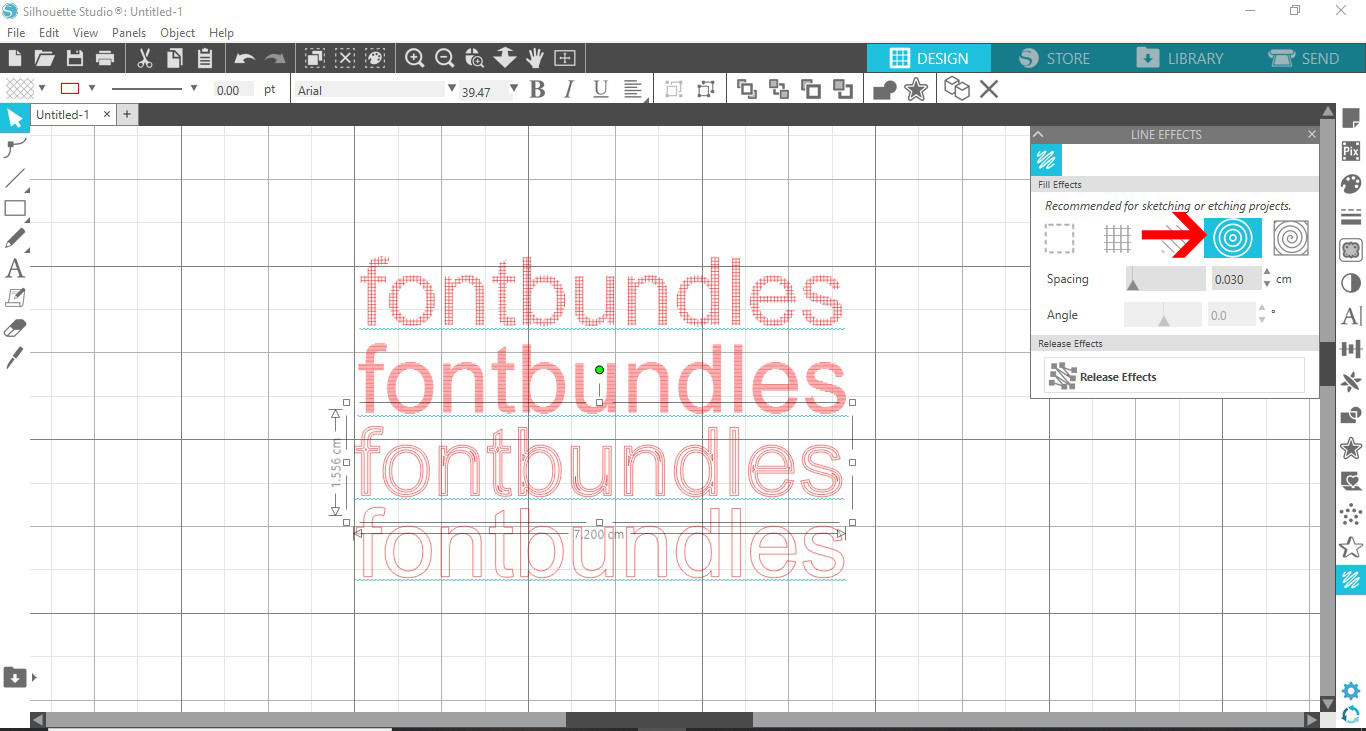Switch to the STORE tab

tap(1054, 58)
